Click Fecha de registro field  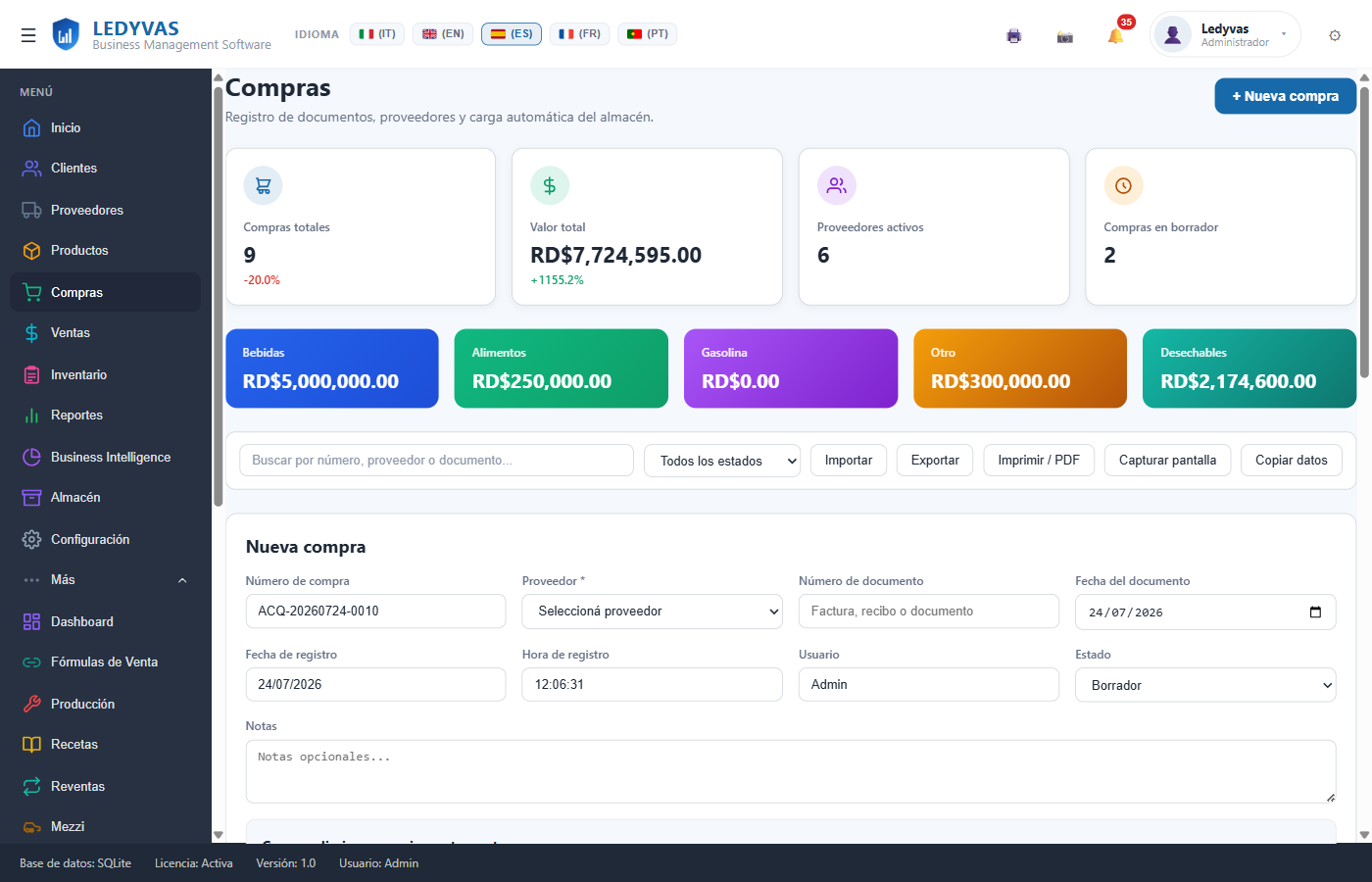point(375,684)
